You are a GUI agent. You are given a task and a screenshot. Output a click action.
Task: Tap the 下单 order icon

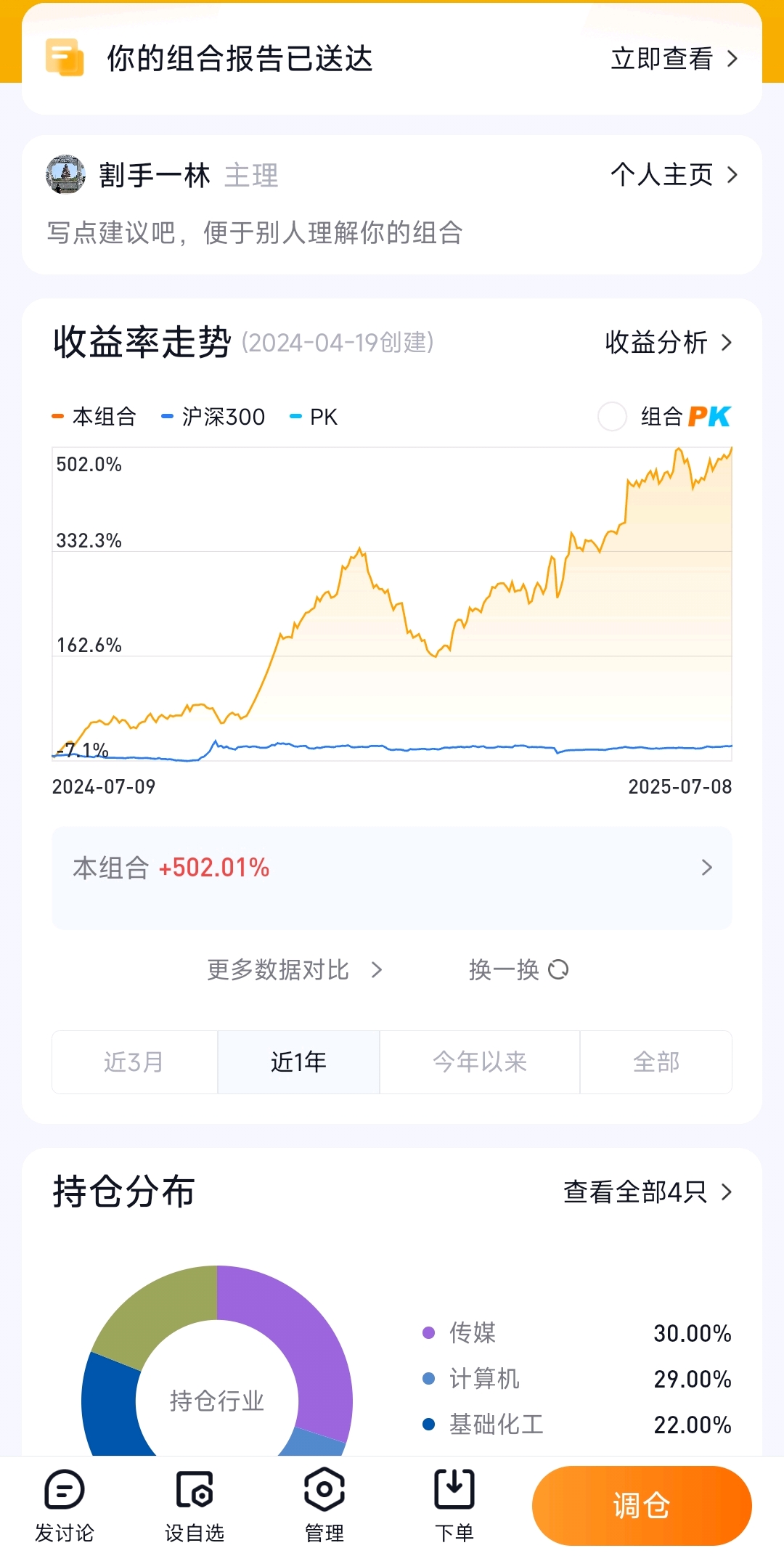tap(454, 1488)
